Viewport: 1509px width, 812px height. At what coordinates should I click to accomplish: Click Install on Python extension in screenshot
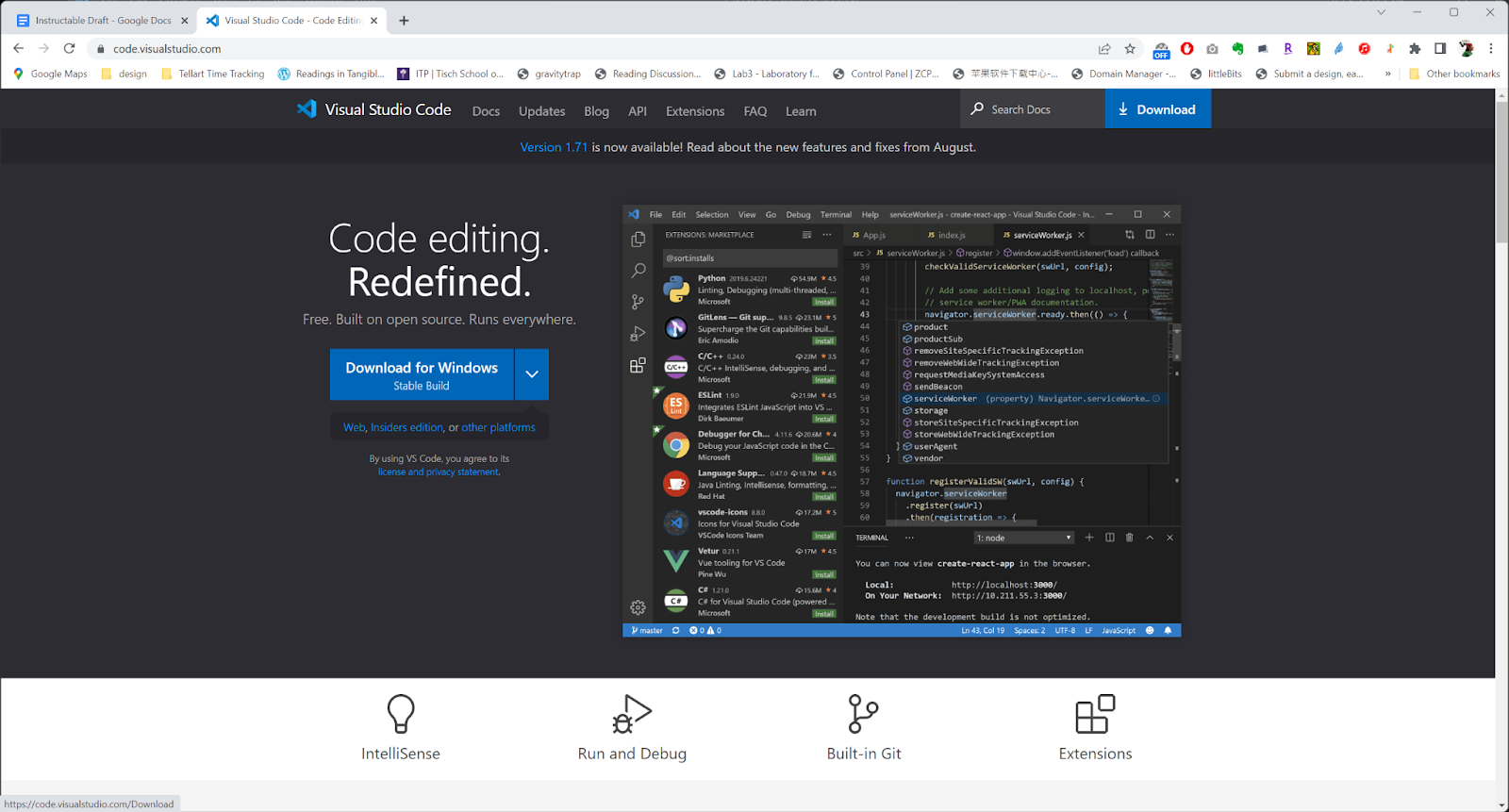(824, 302)
